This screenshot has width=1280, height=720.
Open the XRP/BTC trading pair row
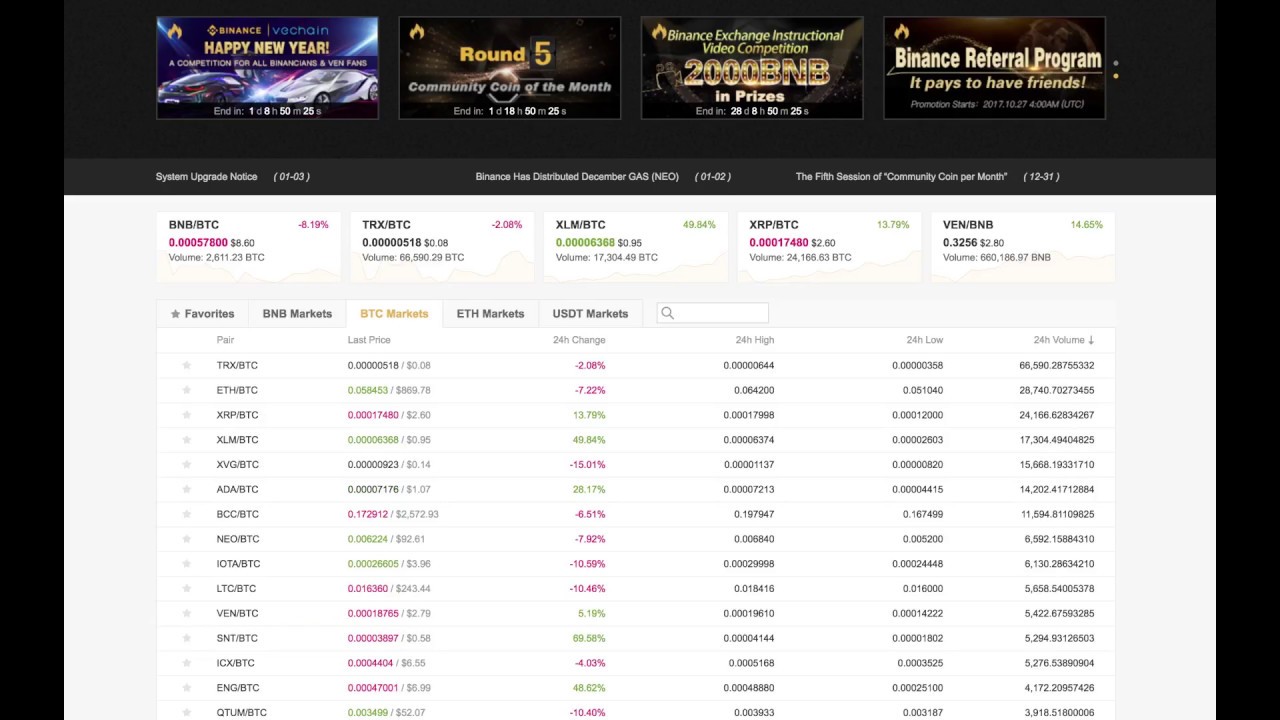click(x=635, y=415)
